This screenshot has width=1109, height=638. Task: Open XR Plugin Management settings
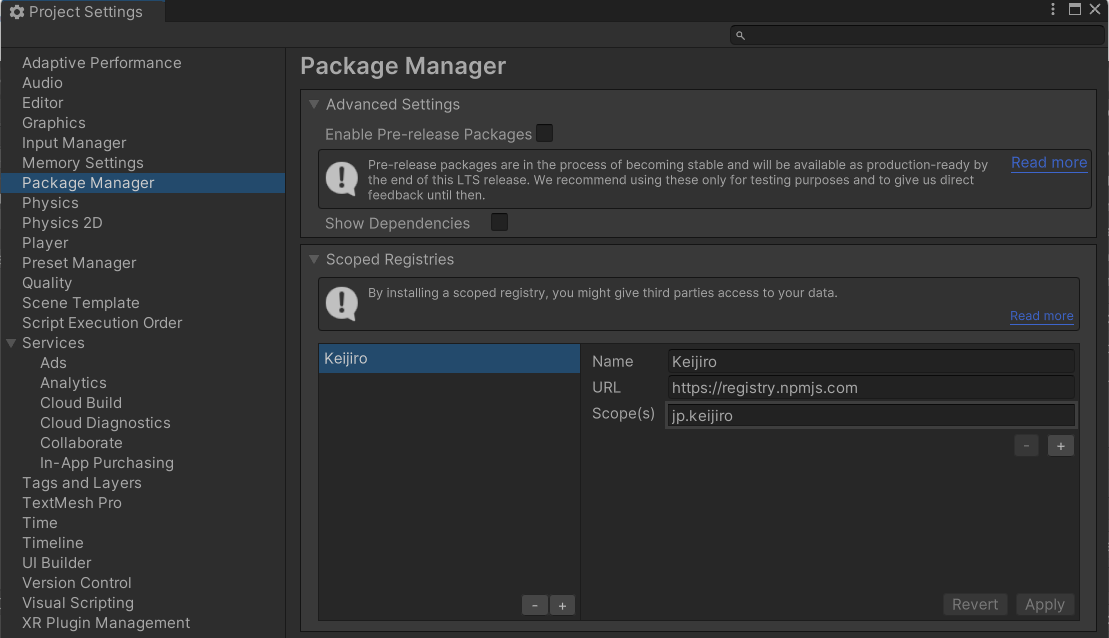[x=106, y=623]
